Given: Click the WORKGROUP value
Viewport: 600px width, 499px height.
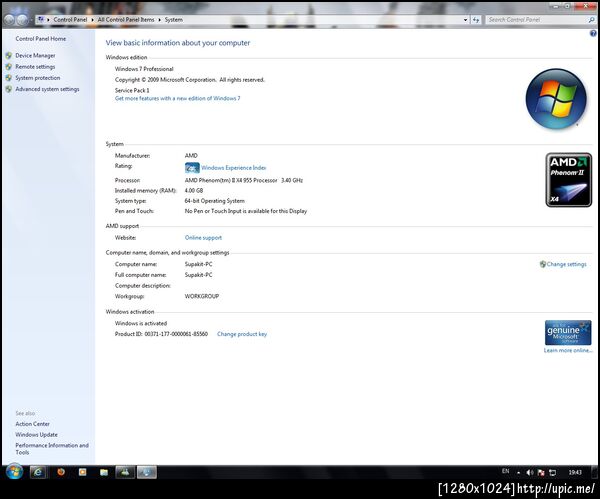Looking at the screenshot, I should [202, 296].
